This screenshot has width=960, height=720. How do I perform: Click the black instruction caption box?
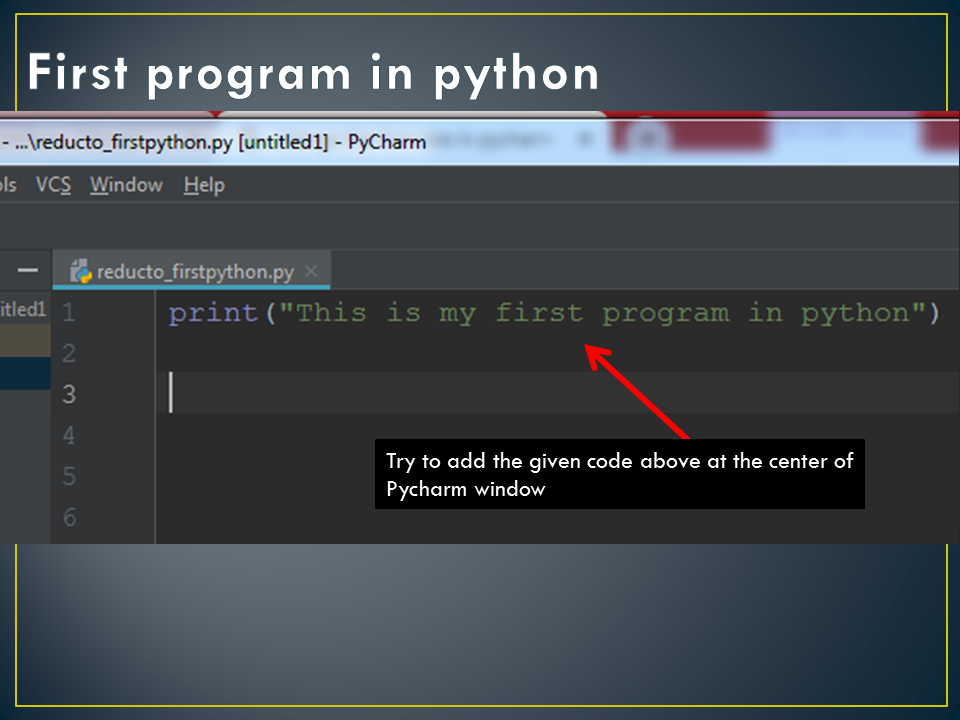(618, 474)
